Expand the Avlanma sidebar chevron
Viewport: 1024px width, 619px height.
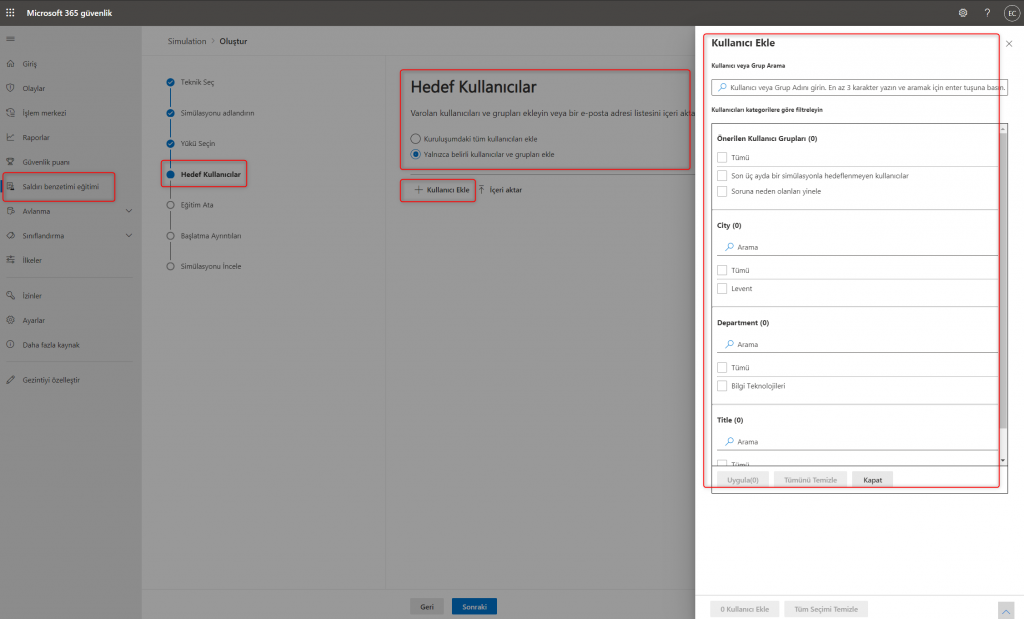point(129,211)
